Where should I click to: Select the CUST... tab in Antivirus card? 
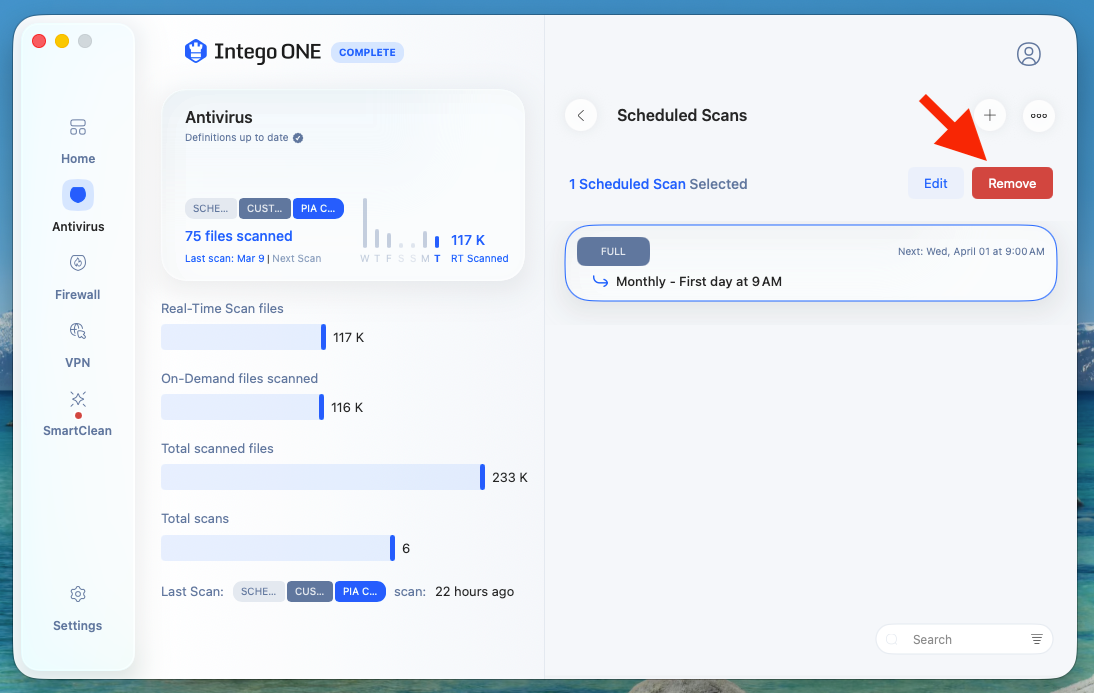[x=264, y=208]
